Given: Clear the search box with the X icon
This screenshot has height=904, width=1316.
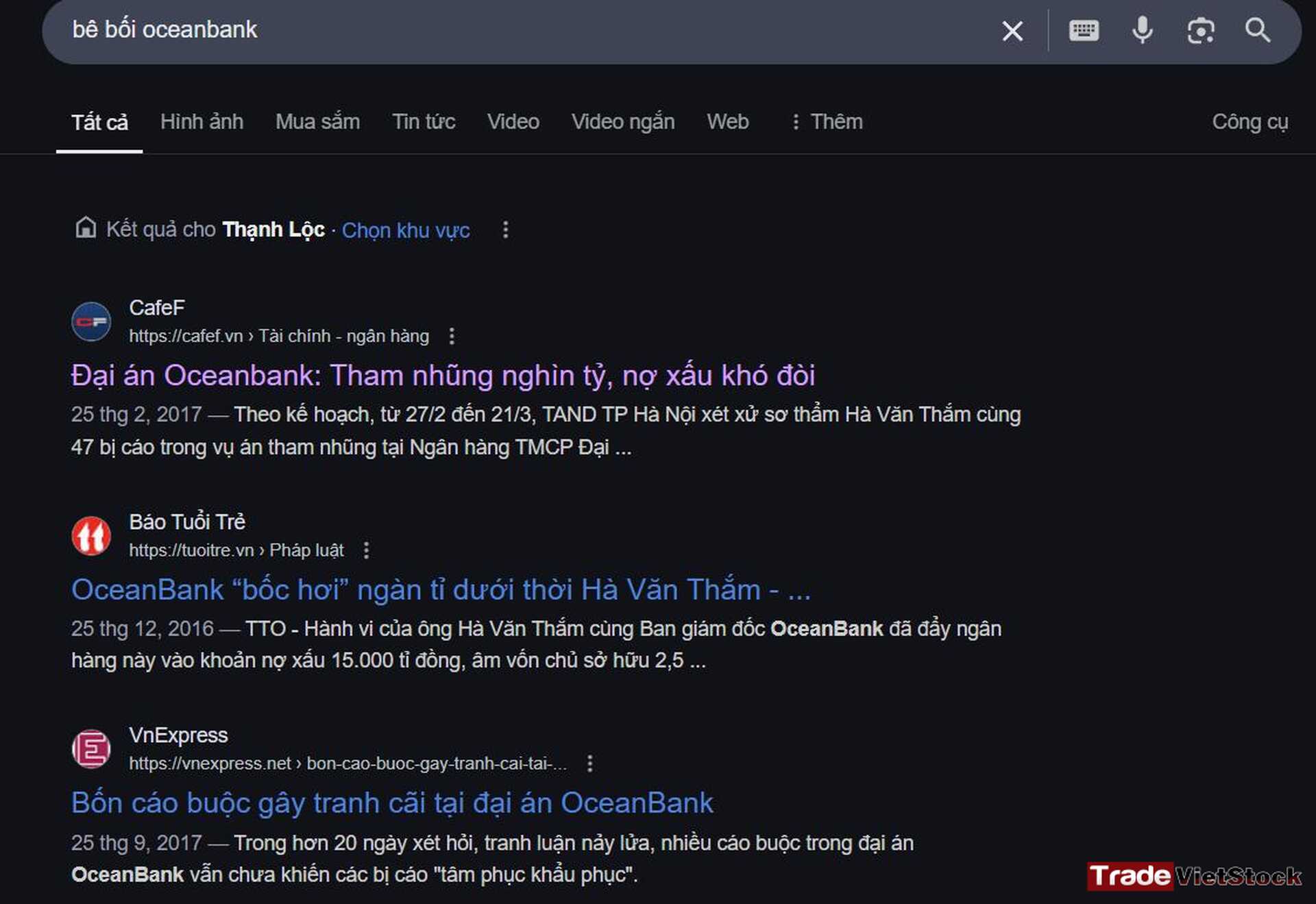Looking at the screenshot, I should tap(1012, 31).
